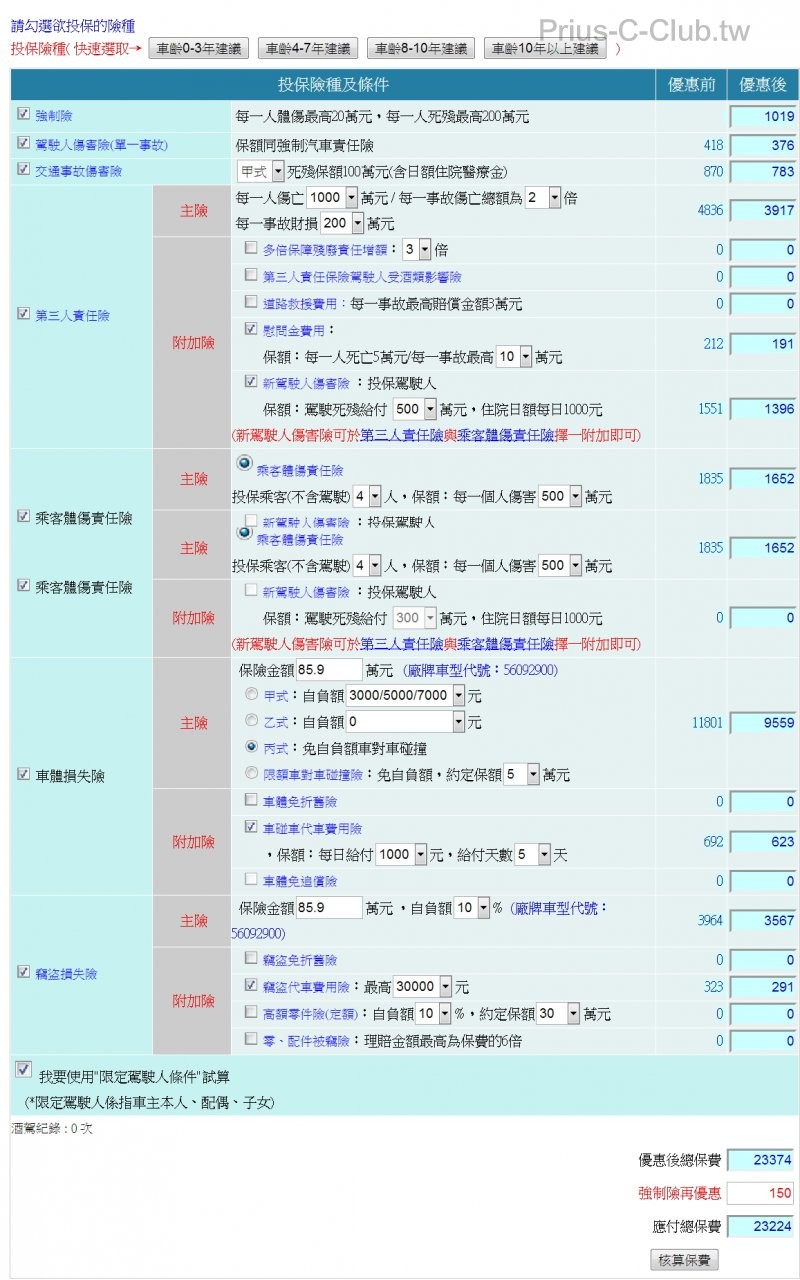
Task: Open the 竊盜代車費用 最高 30000 dropdown
Action: click(422, 987)
